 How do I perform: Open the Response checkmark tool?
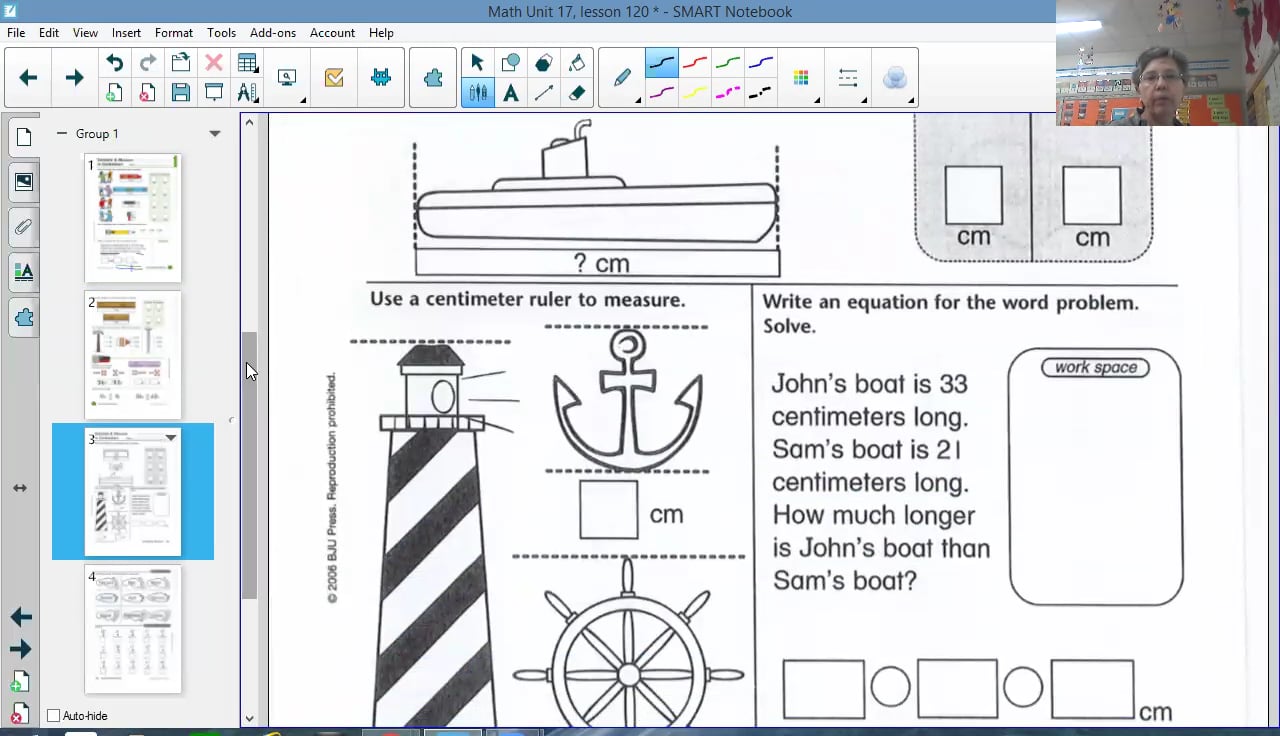click(x=334, y=77)
